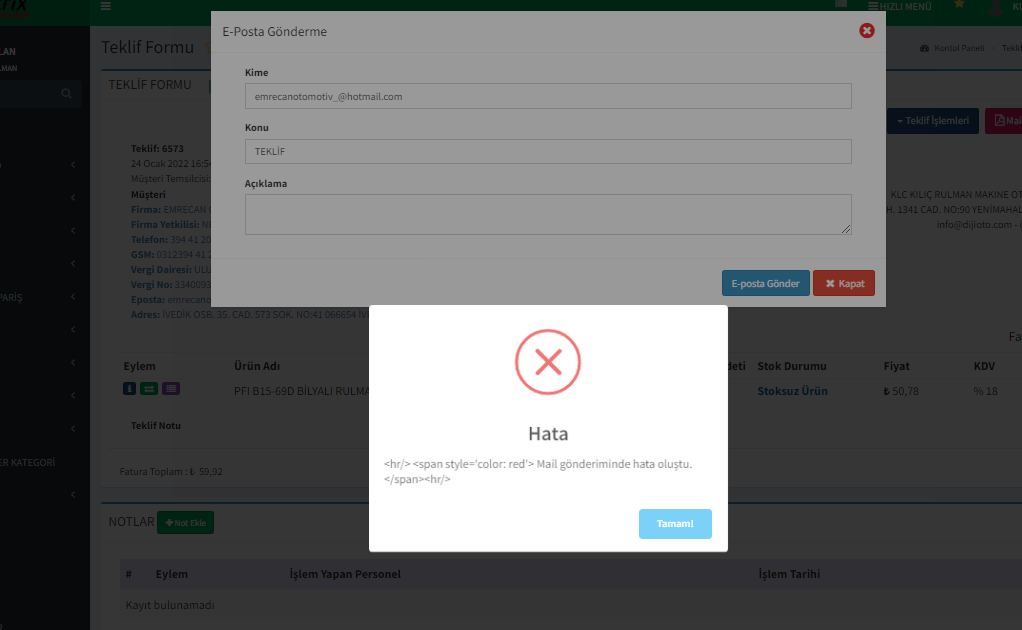Open the hamburger menu in top bar
1022x630 pixels.
106,7
